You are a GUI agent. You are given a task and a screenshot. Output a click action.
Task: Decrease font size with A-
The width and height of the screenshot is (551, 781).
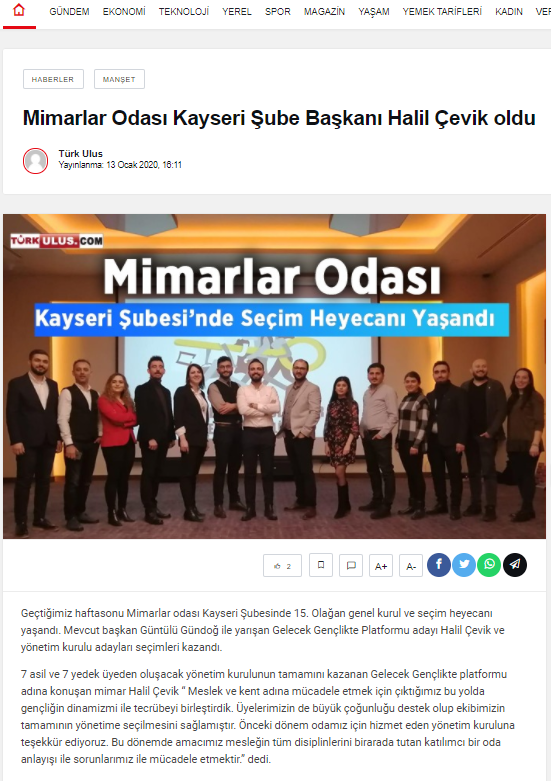tap(411, 565)
